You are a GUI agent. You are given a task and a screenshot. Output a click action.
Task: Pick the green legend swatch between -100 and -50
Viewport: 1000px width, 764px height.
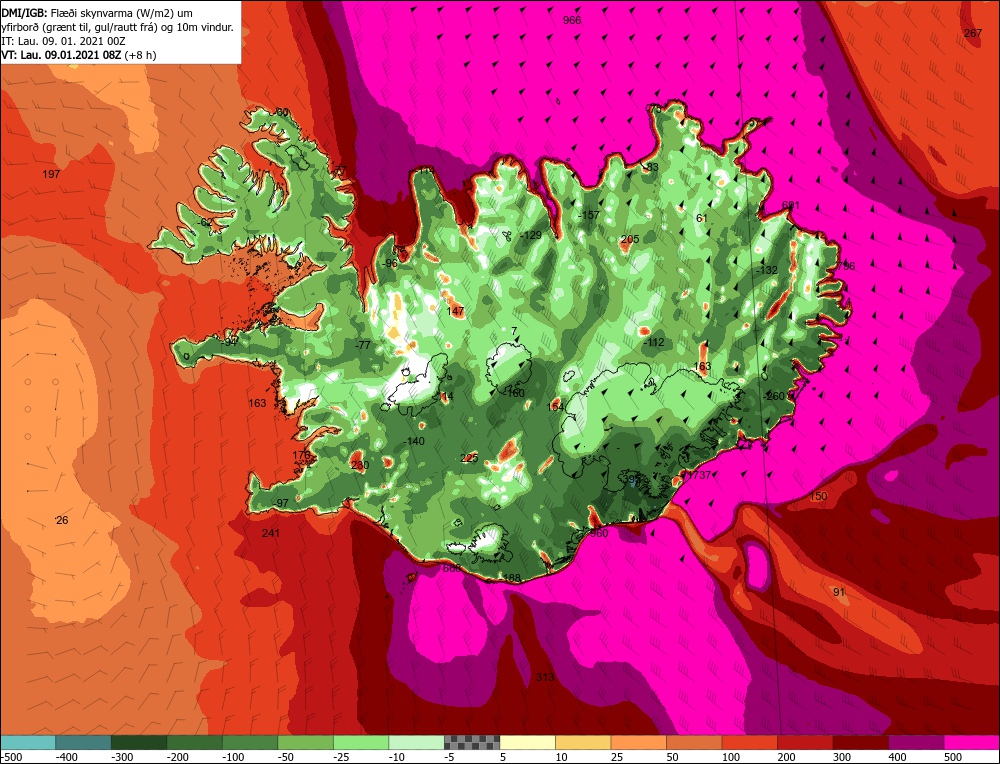(250, 742)
